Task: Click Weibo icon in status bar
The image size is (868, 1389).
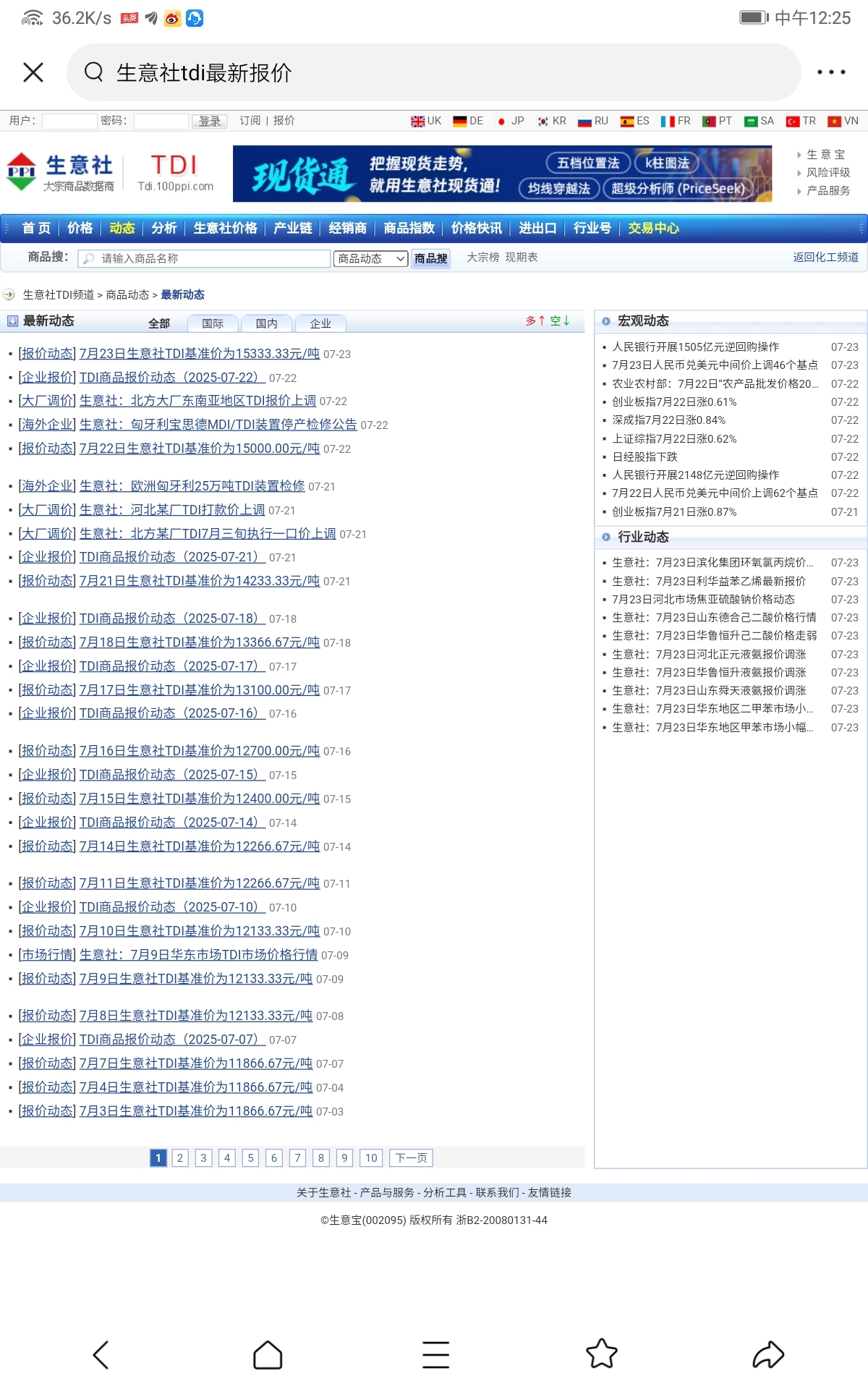Action: click(172, 18)
